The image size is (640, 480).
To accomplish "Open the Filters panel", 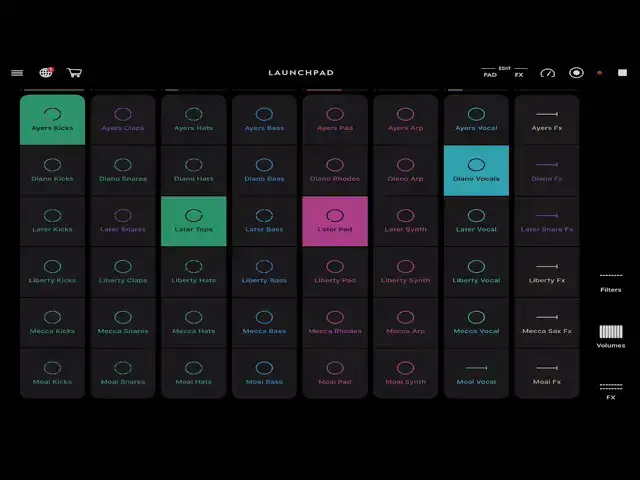I will [x=611, y=284].
